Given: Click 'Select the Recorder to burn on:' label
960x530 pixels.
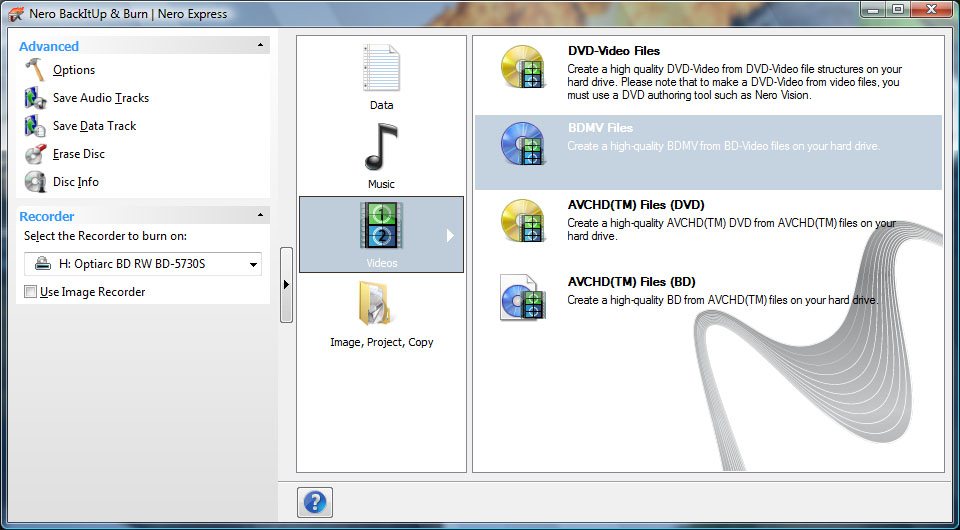Looking at the screenshot, I should (x=105, y=236).
